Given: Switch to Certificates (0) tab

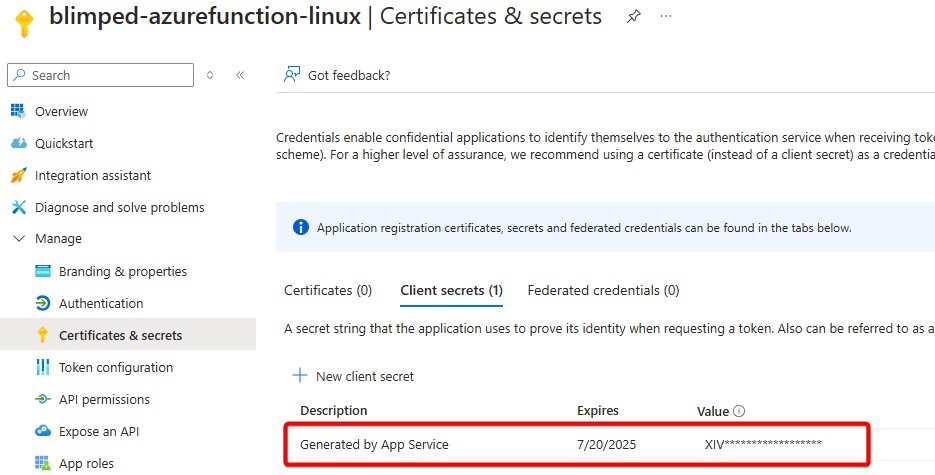Looking at the screenshot, I should tap(328, 290).
